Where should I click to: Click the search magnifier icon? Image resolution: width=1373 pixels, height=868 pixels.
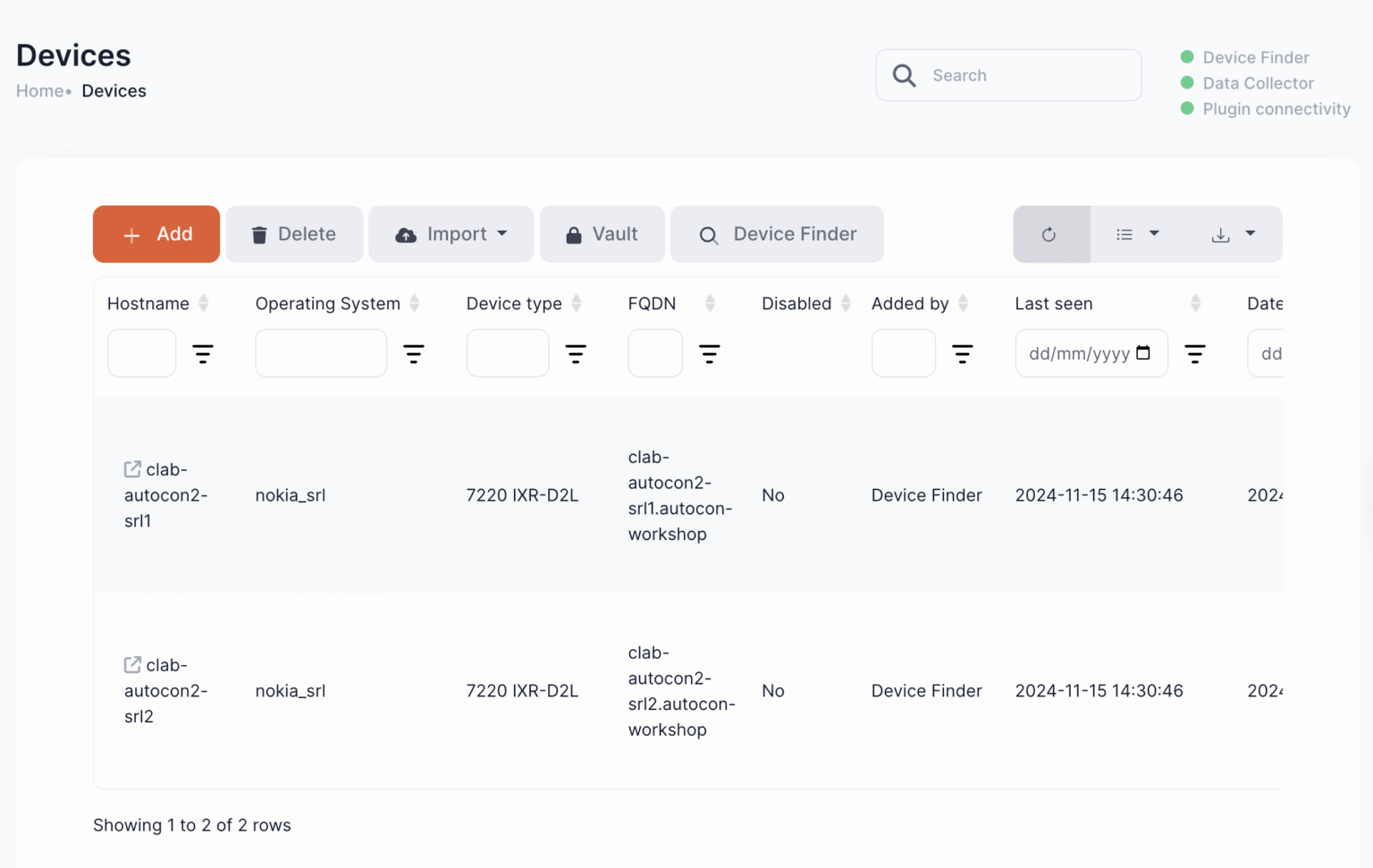(x=904, y=75)
